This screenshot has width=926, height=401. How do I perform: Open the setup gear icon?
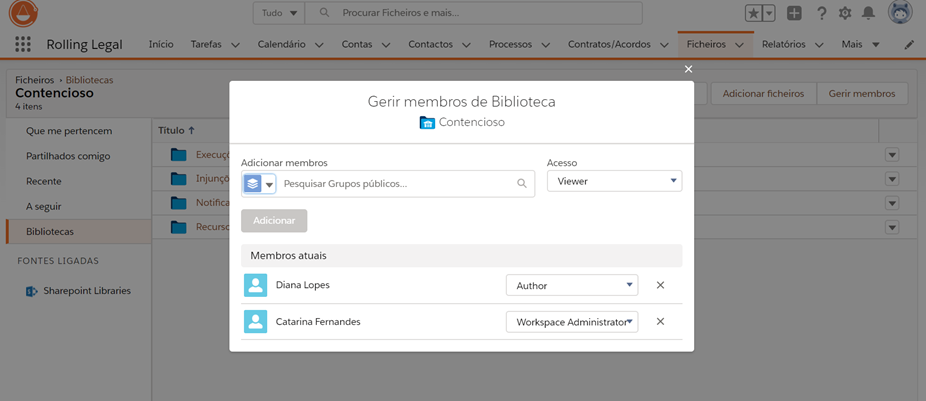point(845,13)
